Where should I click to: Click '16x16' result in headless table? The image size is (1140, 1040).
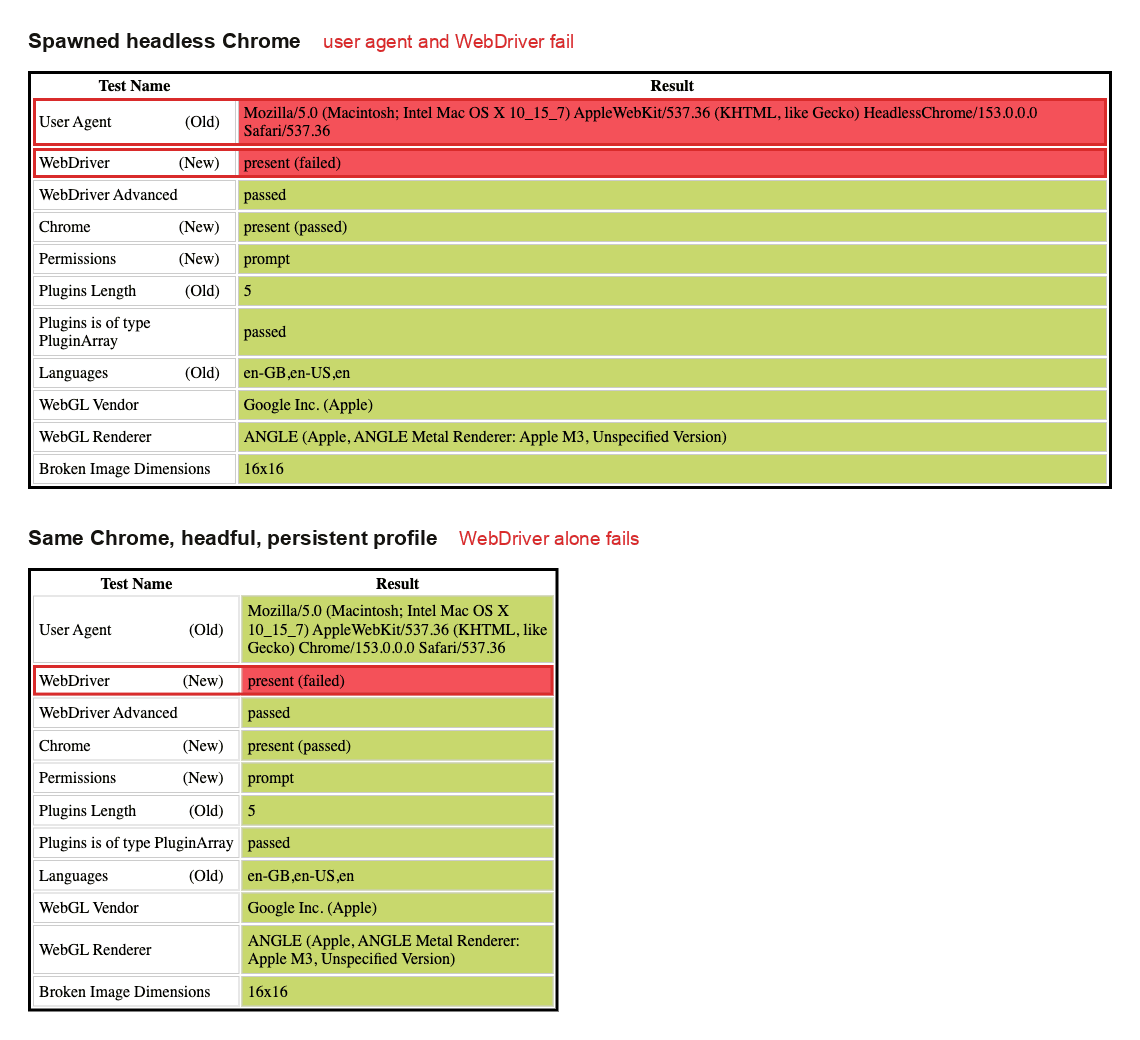[x=672, y=469]
